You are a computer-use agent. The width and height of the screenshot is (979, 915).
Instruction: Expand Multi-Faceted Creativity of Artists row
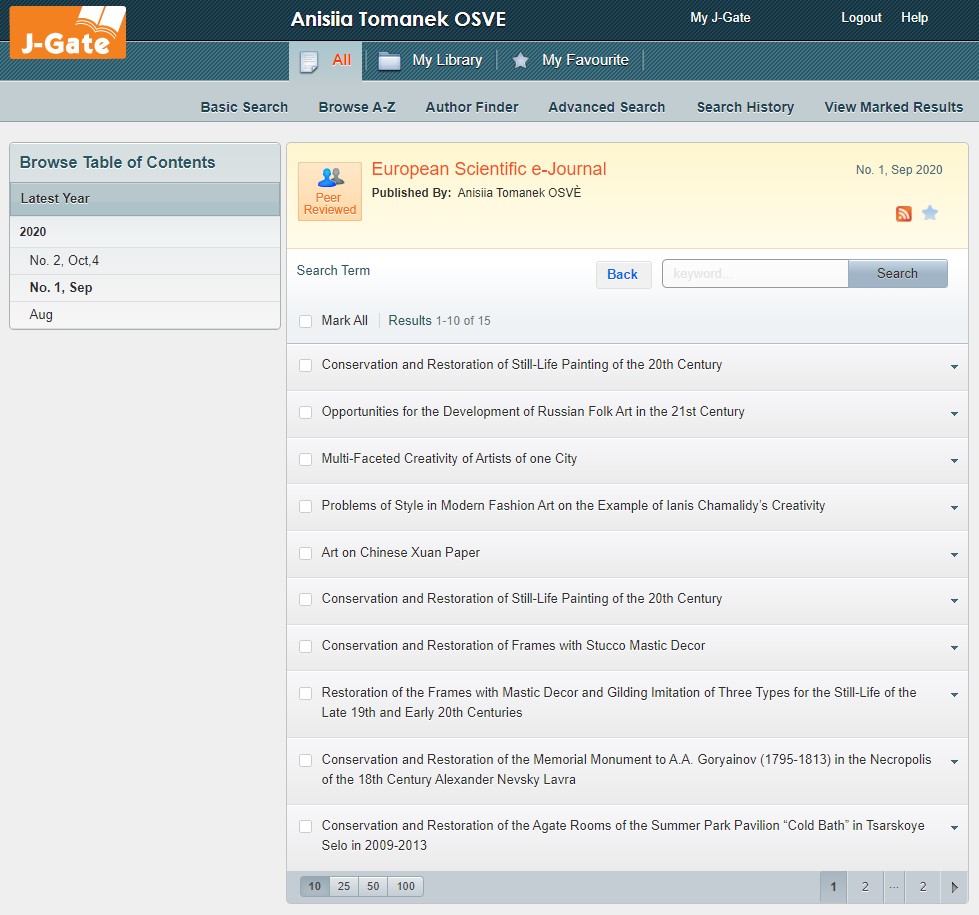coord(954,460)
